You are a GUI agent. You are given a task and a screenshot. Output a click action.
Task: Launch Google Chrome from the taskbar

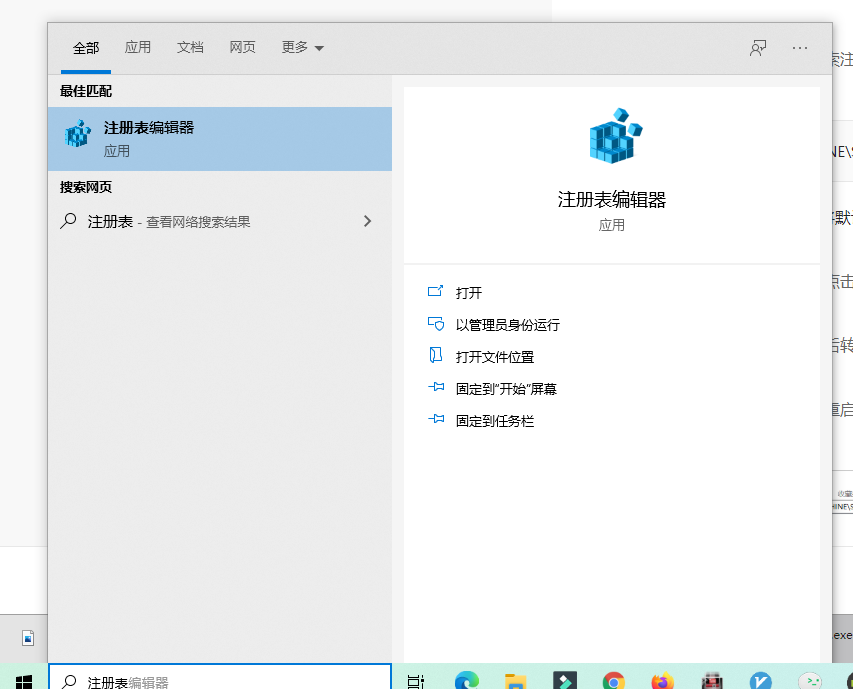[611, 679]
